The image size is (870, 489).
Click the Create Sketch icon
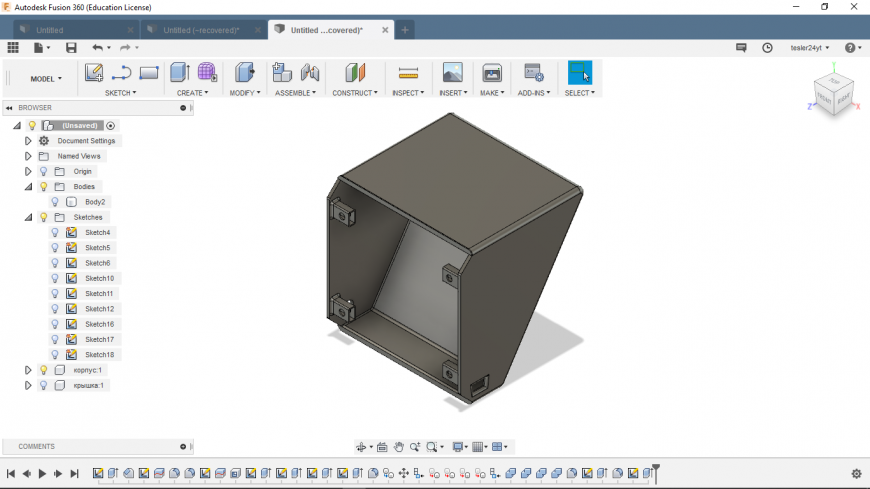point(94,73)
